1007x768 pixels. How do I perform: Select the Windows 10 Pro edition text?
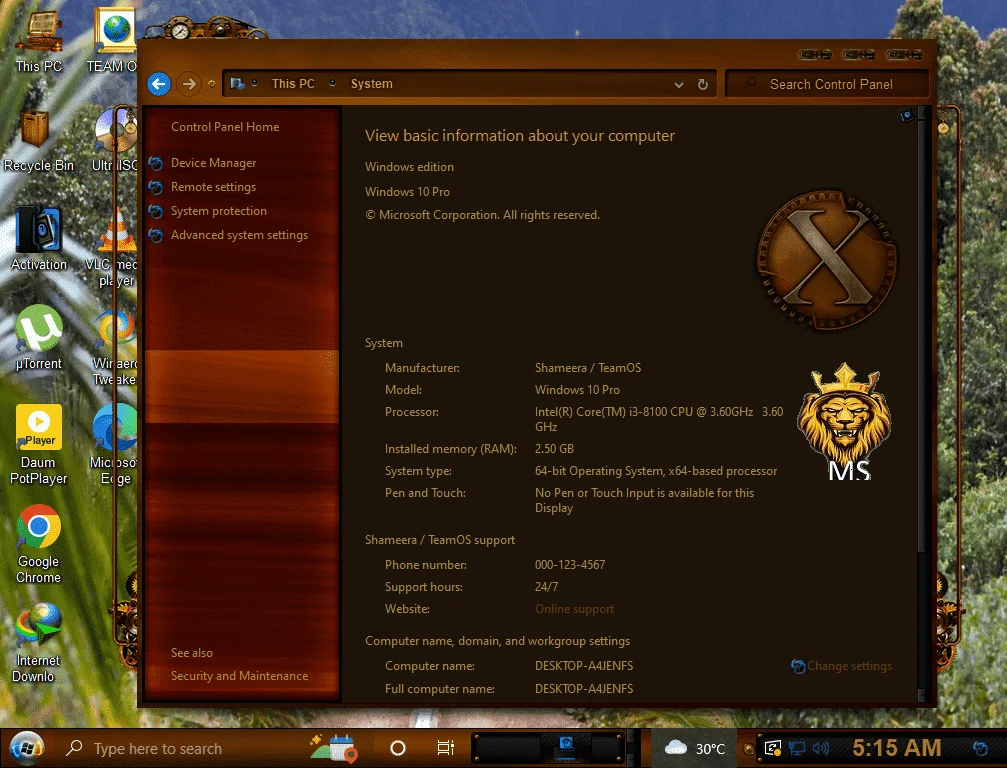pyautogui.click(x=407, y=192)
